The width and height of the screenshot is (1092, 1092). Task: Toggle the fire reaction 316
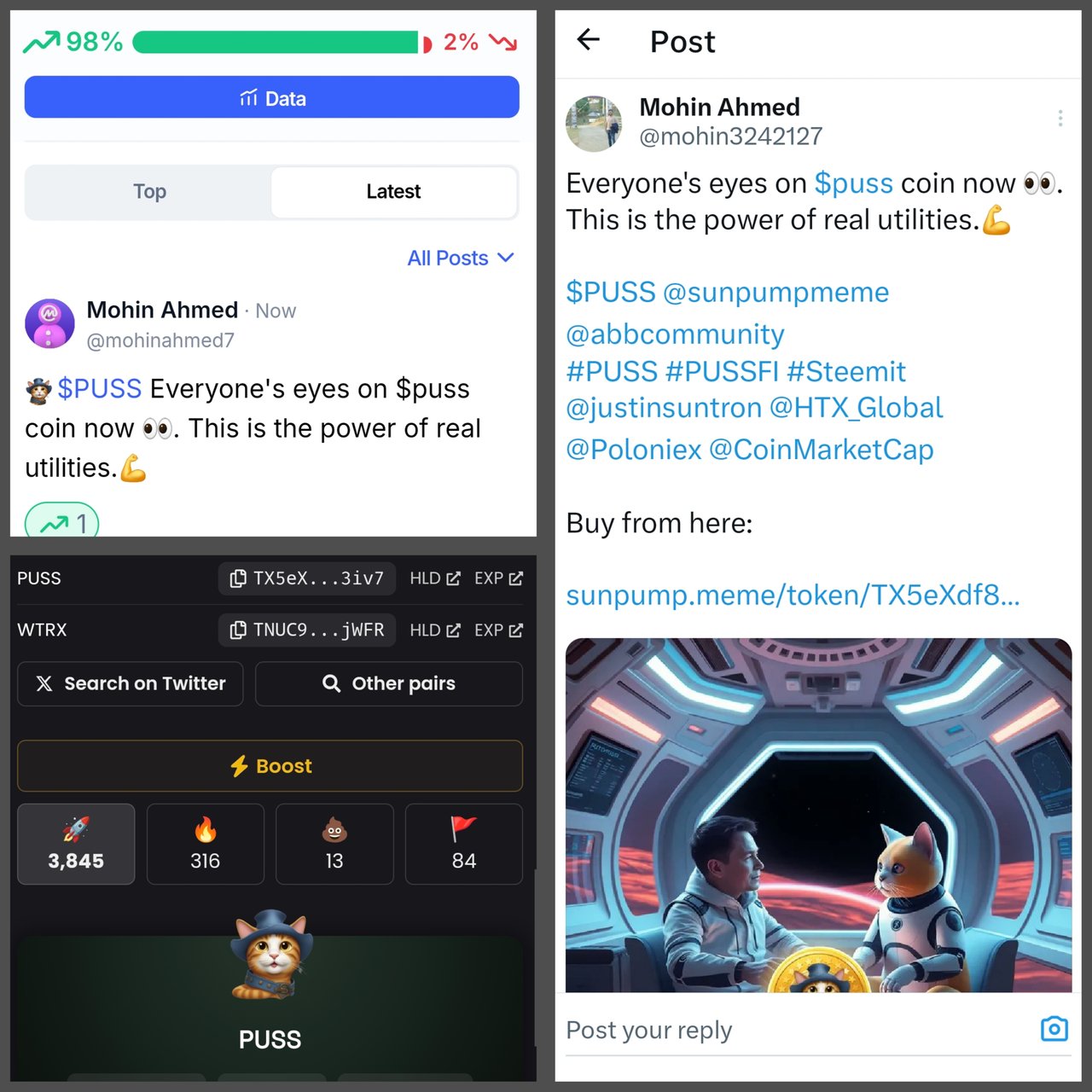click(206, 844)
